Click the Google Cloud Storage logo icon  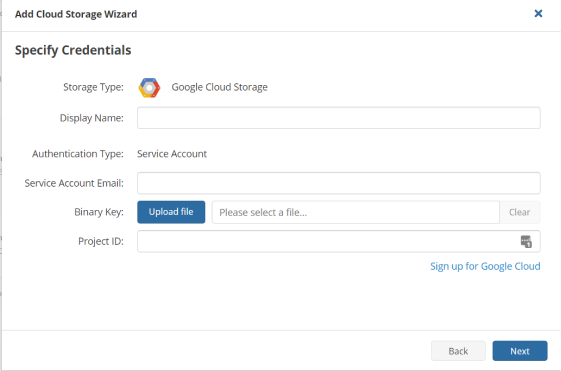(149, 88)
